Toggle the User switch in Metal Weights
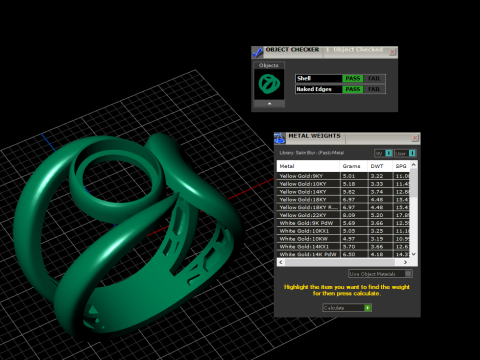This screenshot has height=360, width=480. pos(405,153)
